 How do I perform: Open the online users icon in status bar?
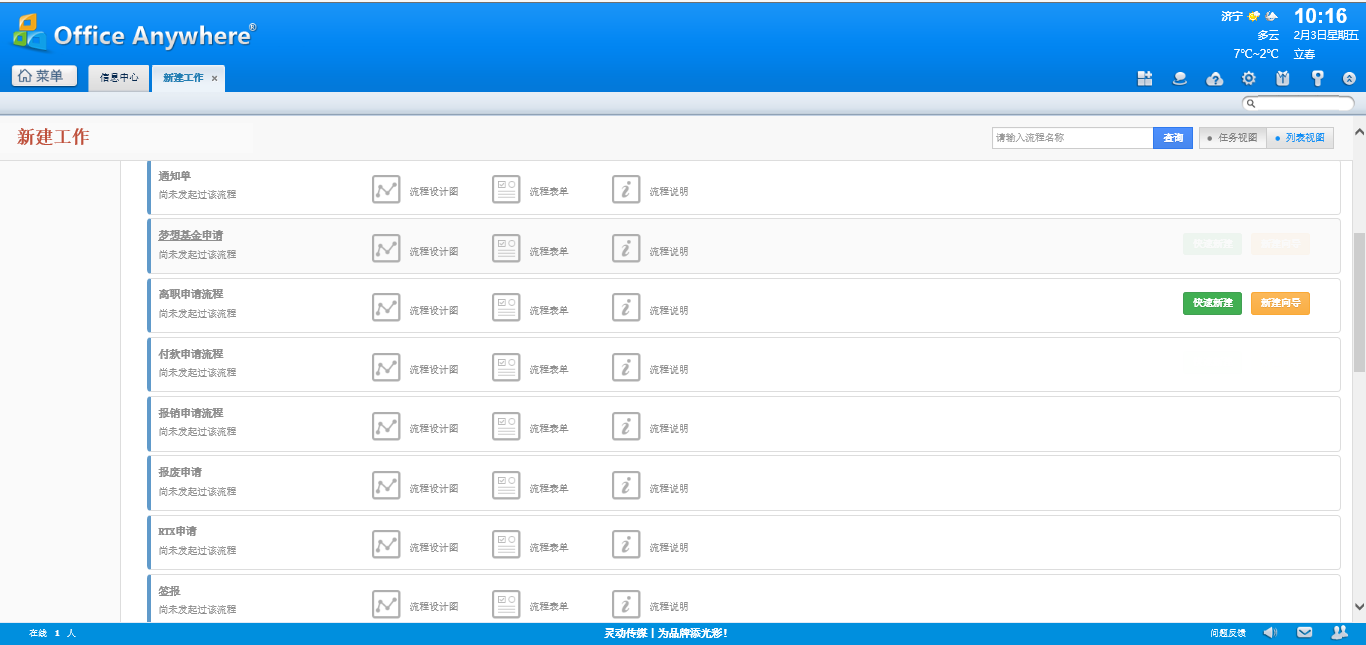tap(1339, 632)
